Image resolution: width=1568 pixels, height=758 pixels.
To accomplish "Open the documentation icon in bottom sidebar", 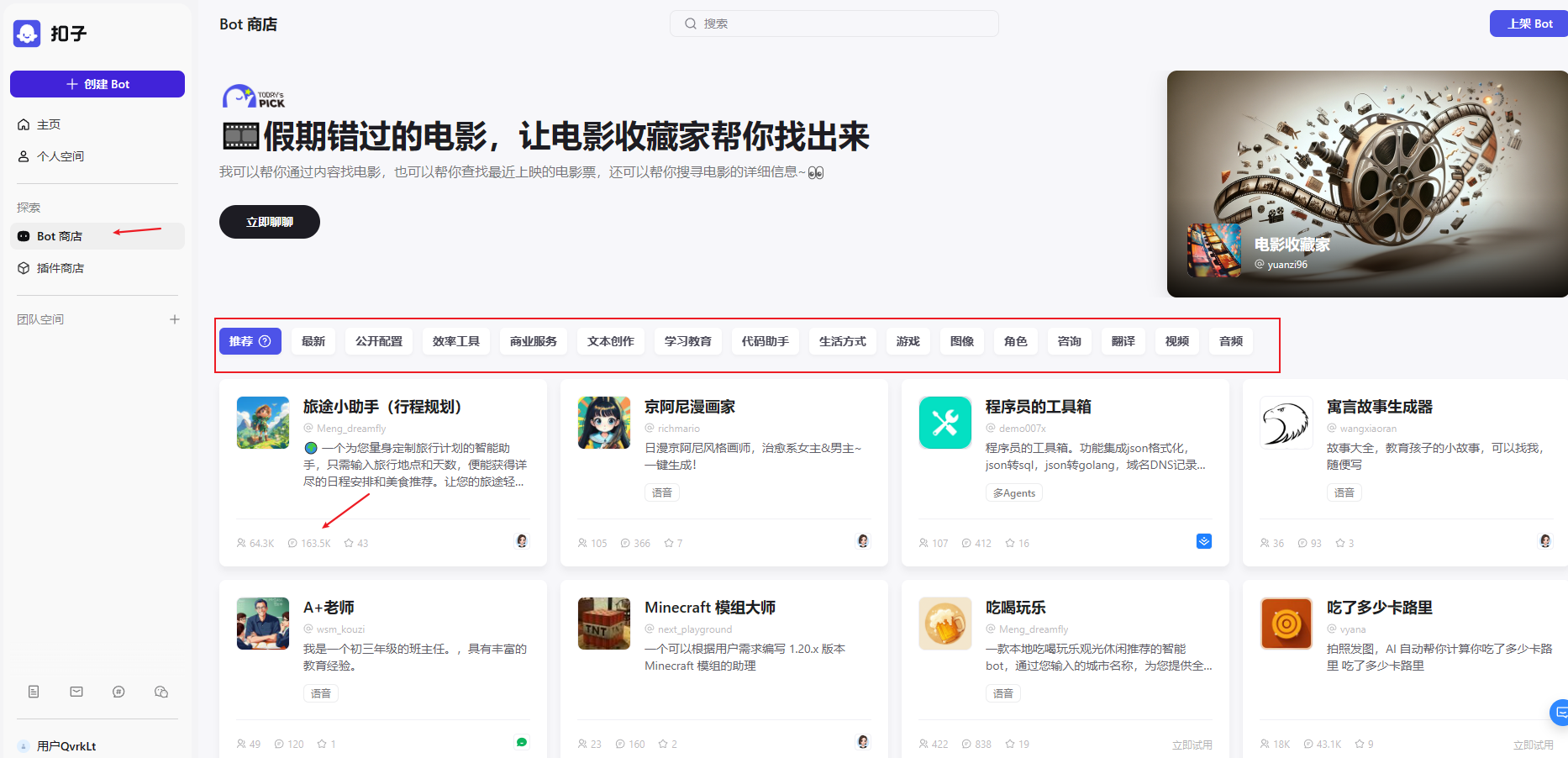I will (34, 692).
